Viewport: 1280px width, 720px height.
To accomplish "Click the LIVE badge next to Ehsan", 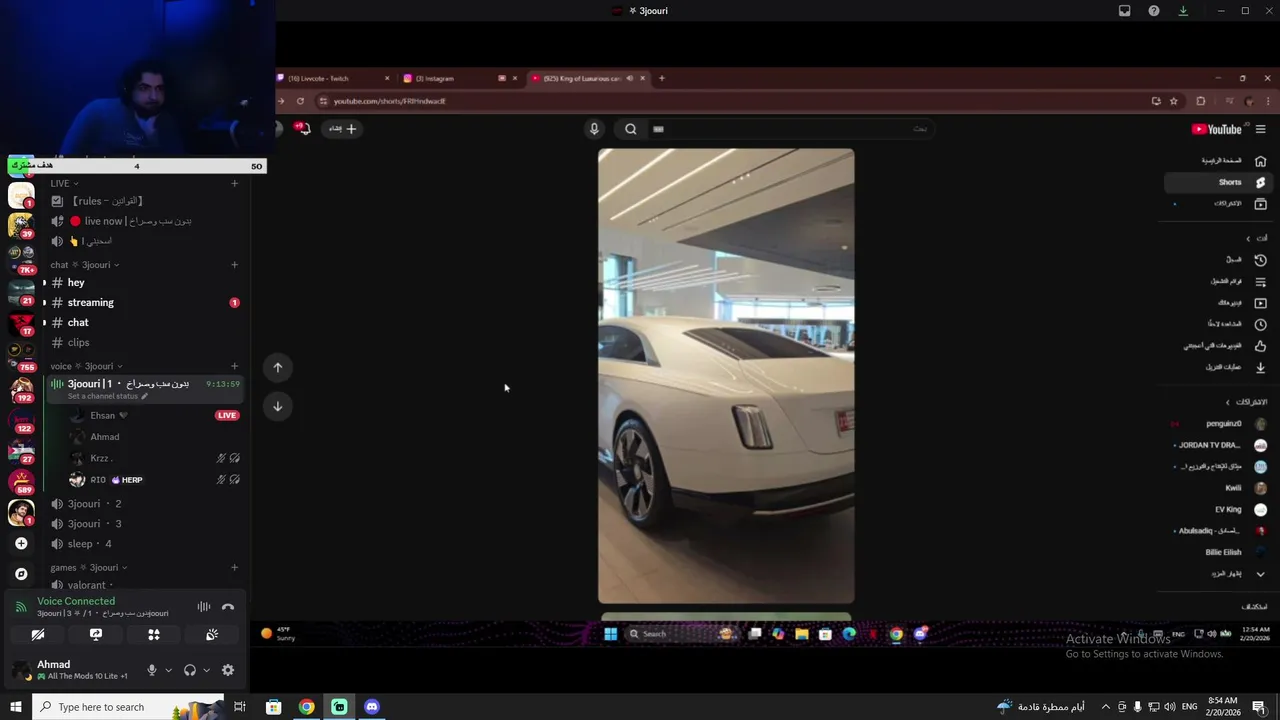I will coord(227,415).
